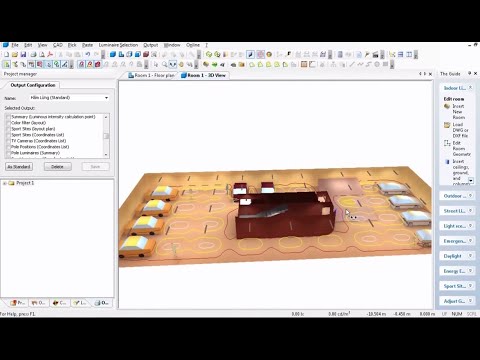The width and height of the screenshot is (480, 360).
Task: Switch to Room 1 - Floor plan tab
Action: [152, 76]
